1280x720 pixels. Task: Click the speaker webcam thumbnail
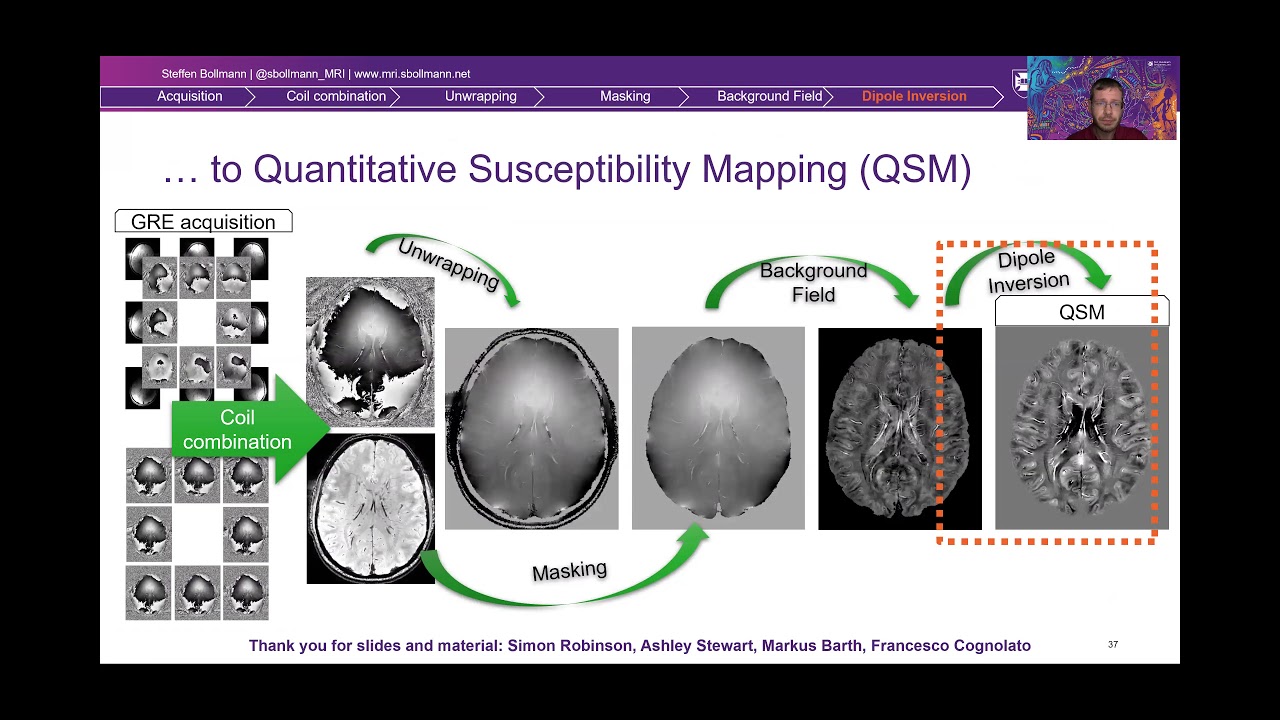pos(1102,98)
